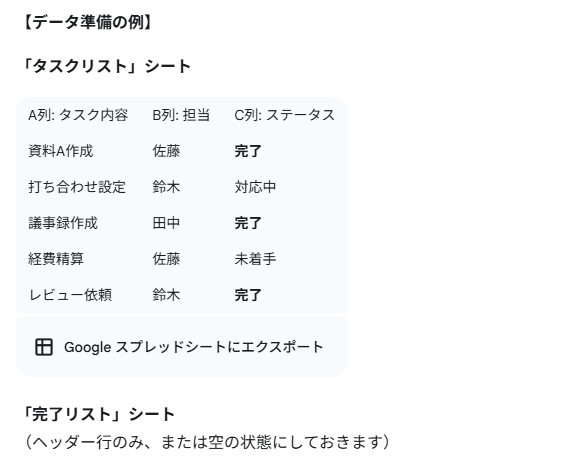Click the 議事録作成 task cell
Viewport: 576px width, 461px height.
pyautogui.click(x=63, y=223)
